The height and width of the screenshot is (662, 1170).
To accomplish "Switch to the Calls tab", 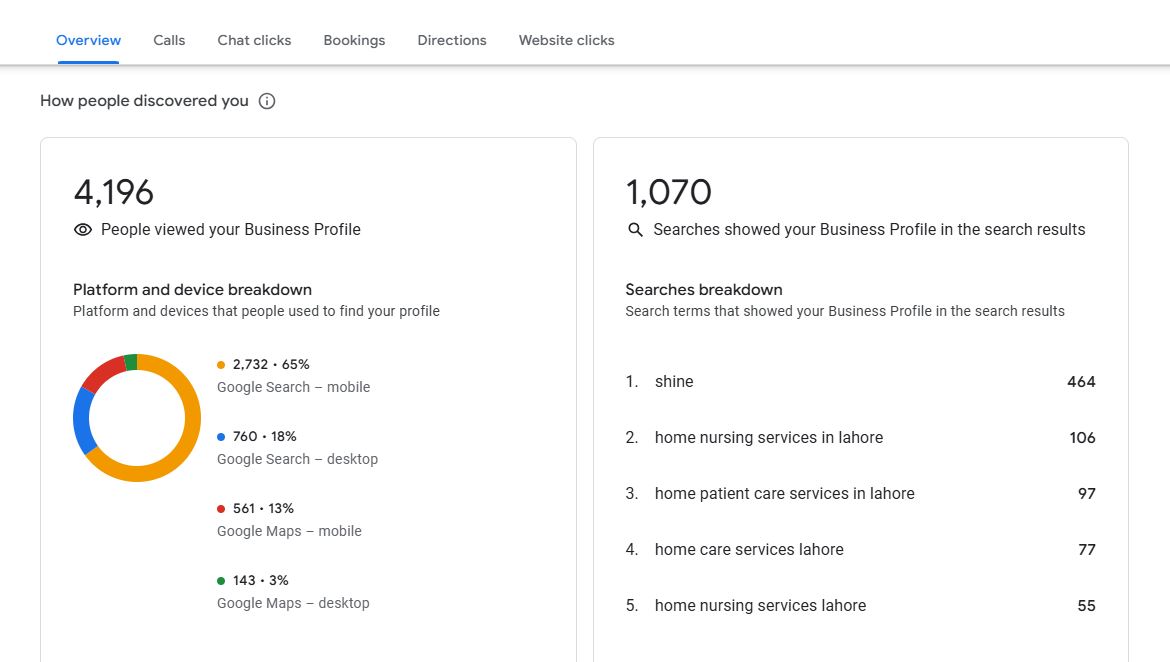I will point(169,41).
